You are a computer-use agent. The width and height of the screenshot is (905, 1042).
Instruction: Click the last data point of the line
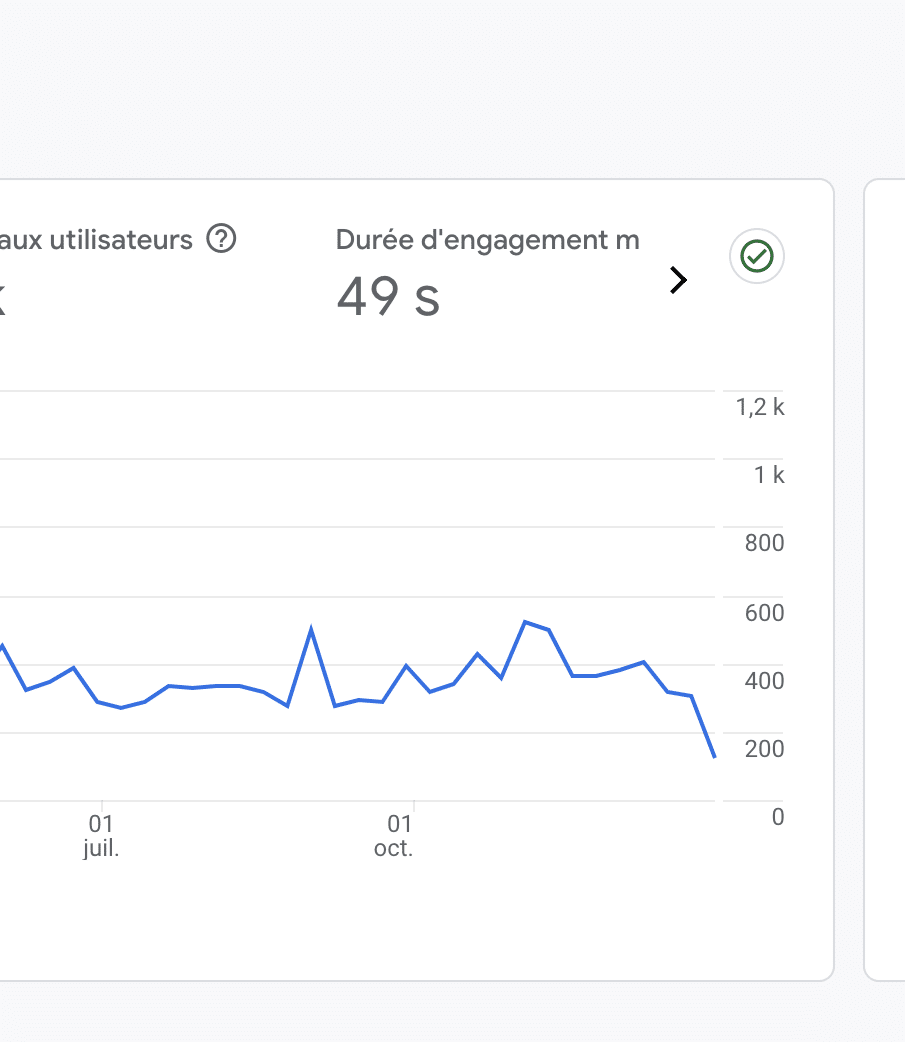click(x=714, y=756)
